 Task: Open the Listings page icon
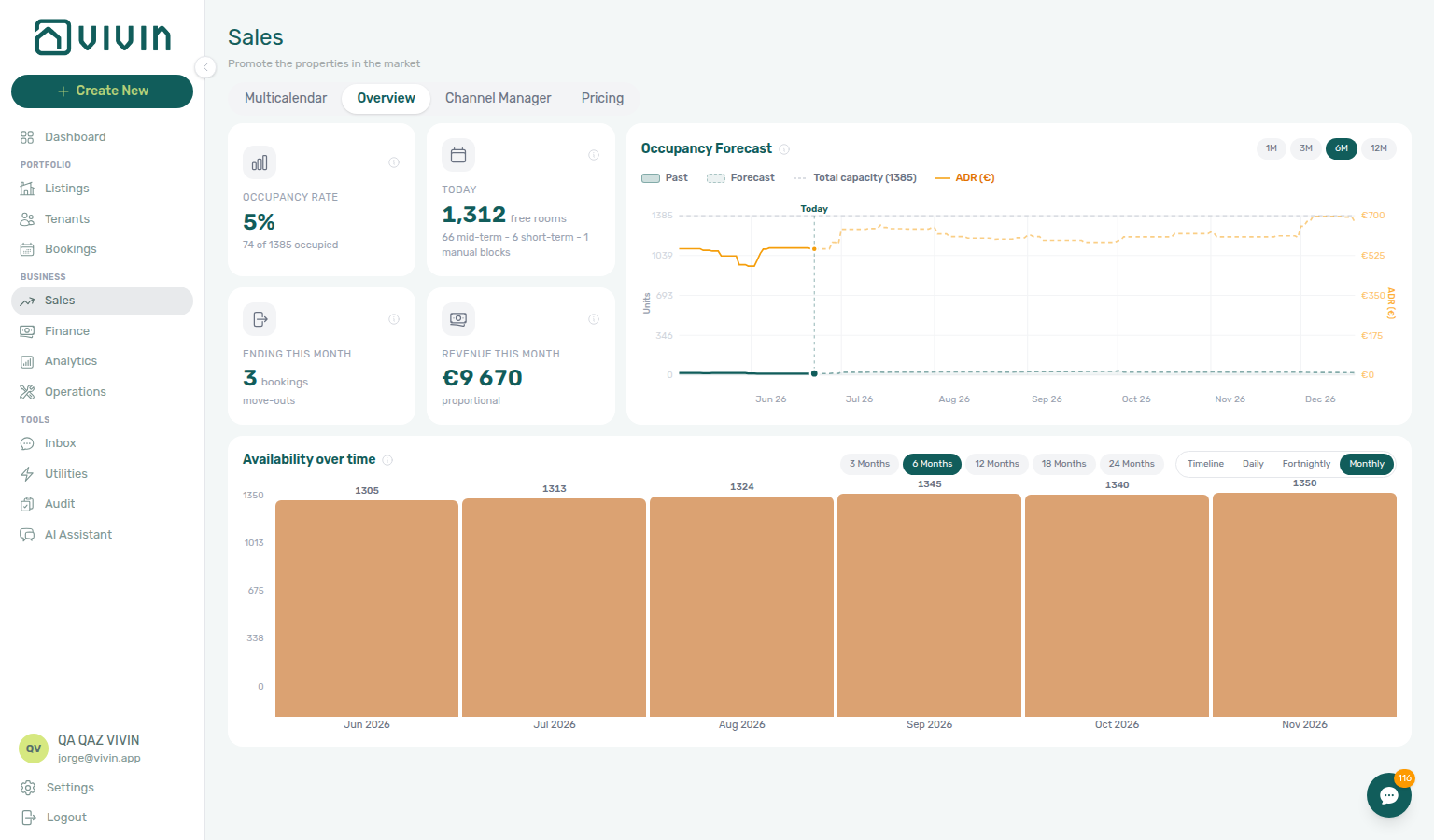(x=27, y=189)
